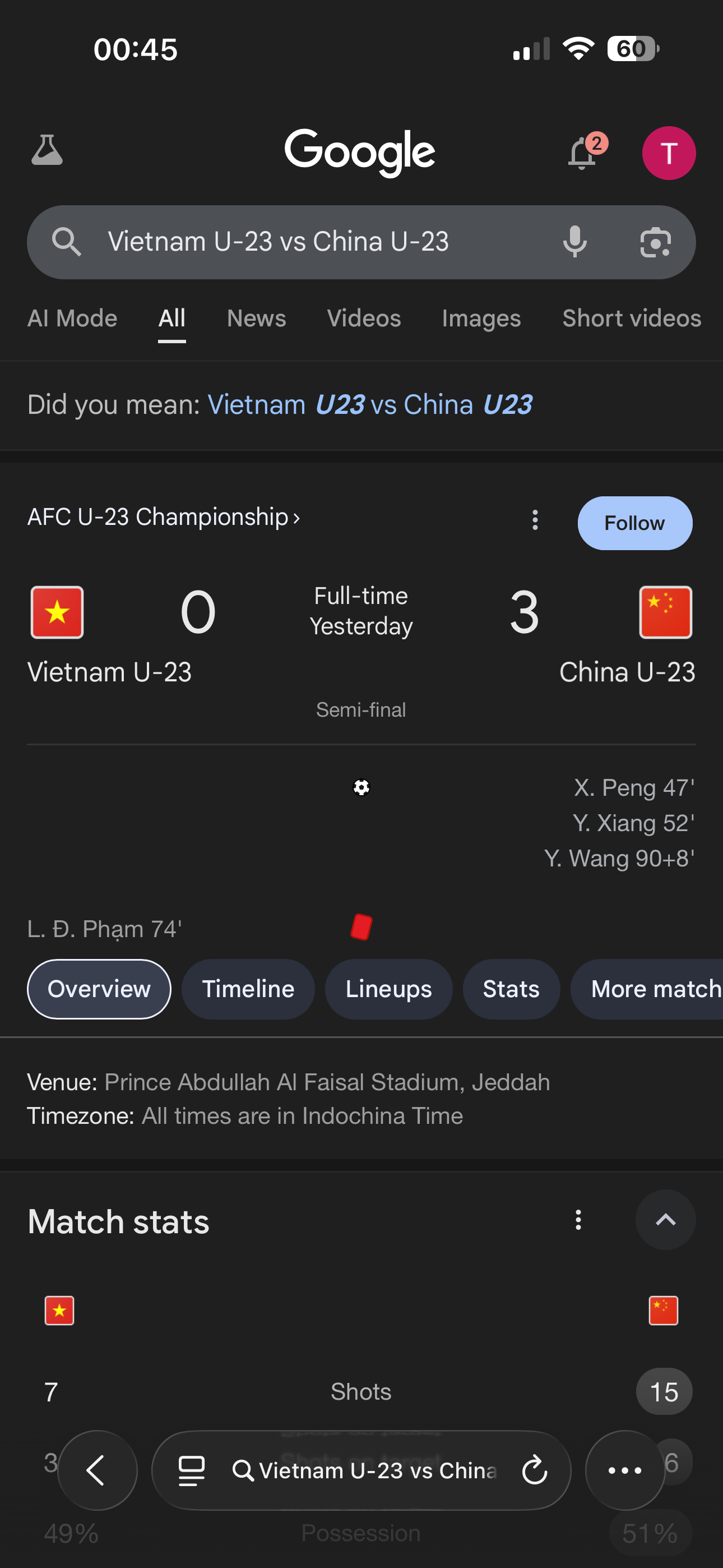Image resolution: width=723 pixels, height=1568 pixels.
Task: Select the Lineups chip
Action: [388, 989]
